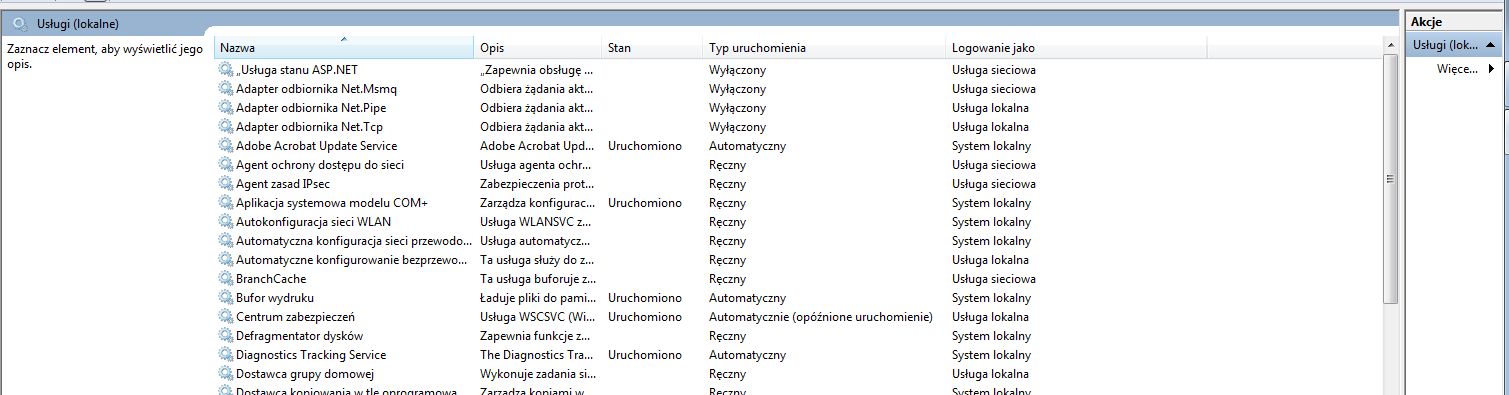The image size is (1509, 395).
Task: Click gear icon beside BranchCache
Action: (x=225, y=279)
